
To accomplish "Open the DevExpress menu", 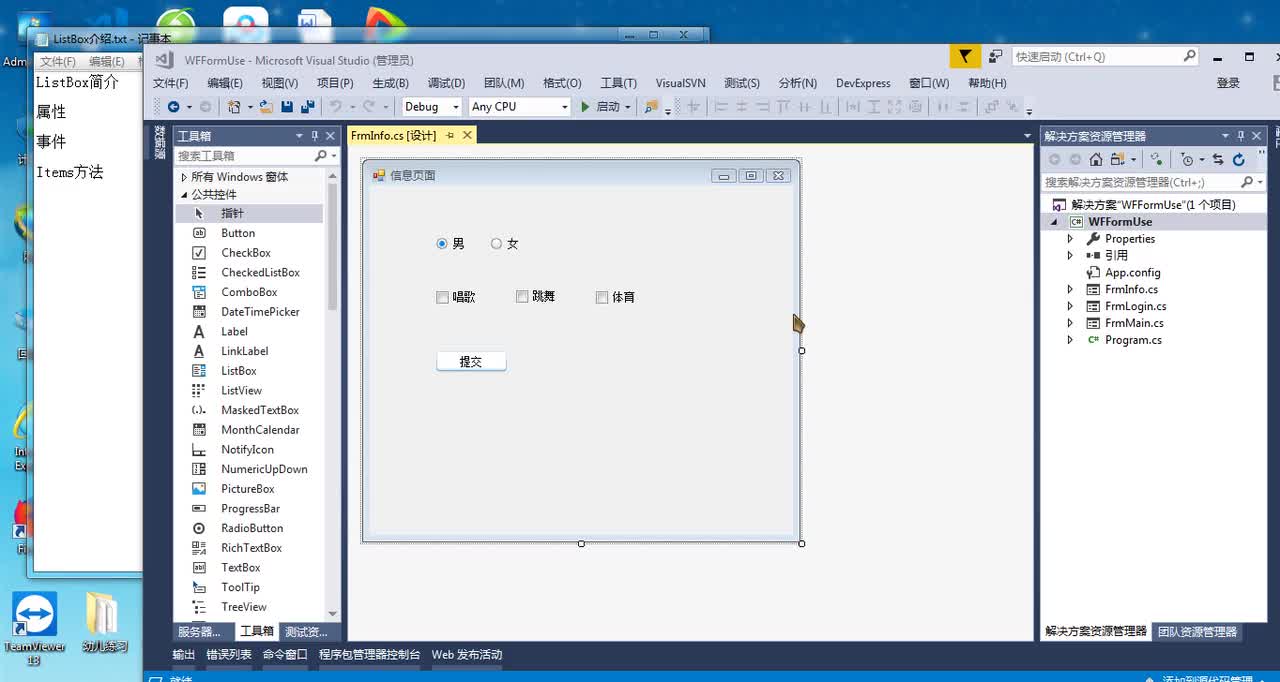I will pyautogui.click(x=863, y=83).
